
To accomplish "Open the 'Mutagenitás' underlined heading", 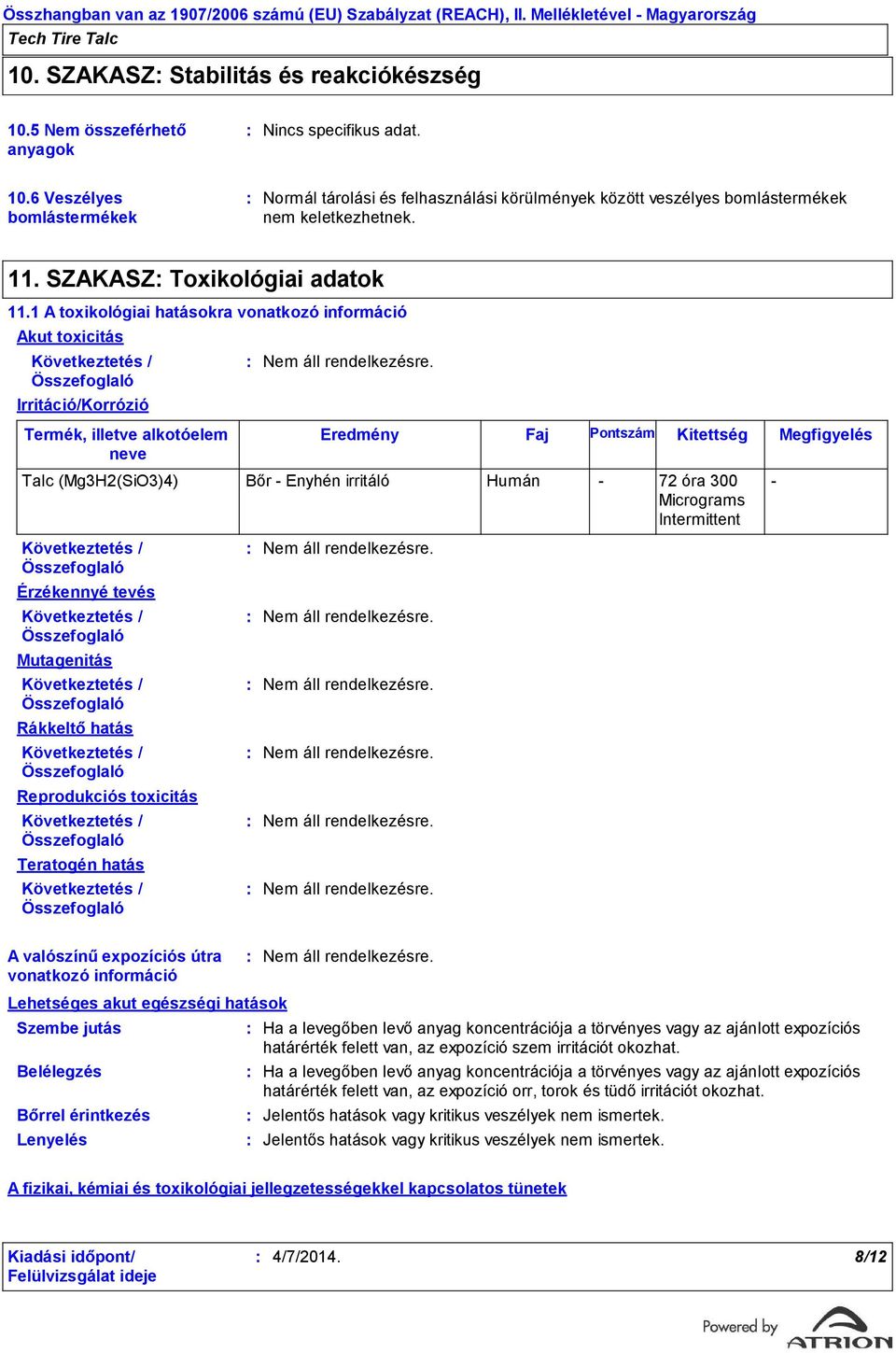I will tap(64, 659).
